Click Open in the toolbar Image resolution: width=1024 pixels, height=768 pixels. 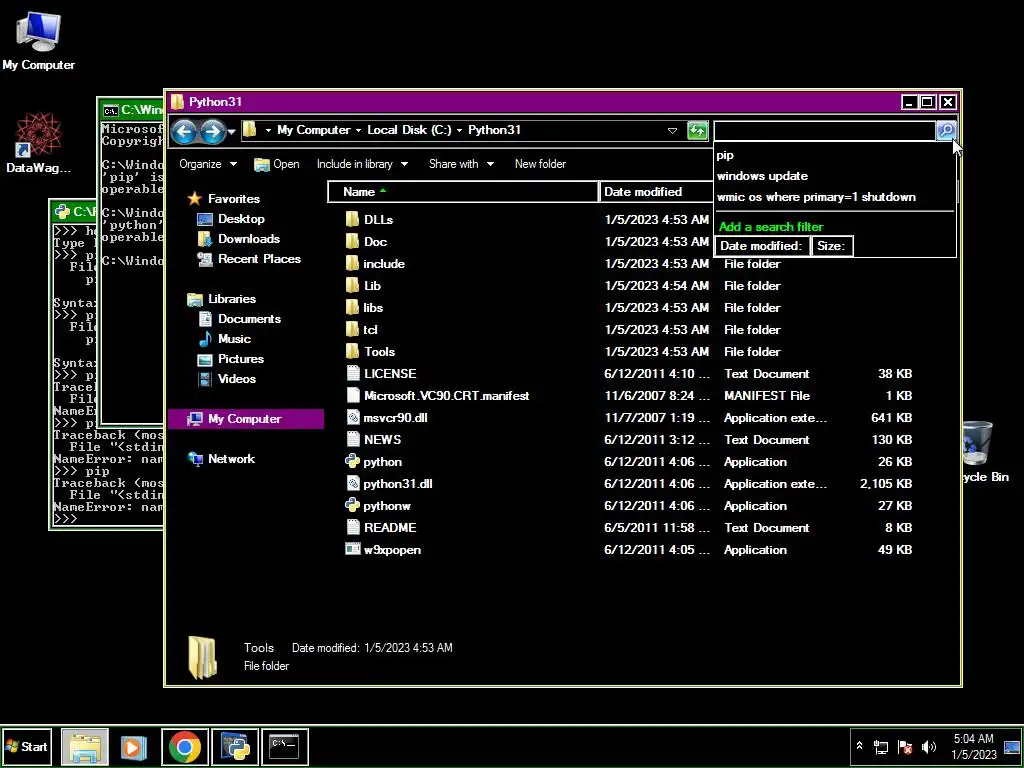[x=276, y=164]
